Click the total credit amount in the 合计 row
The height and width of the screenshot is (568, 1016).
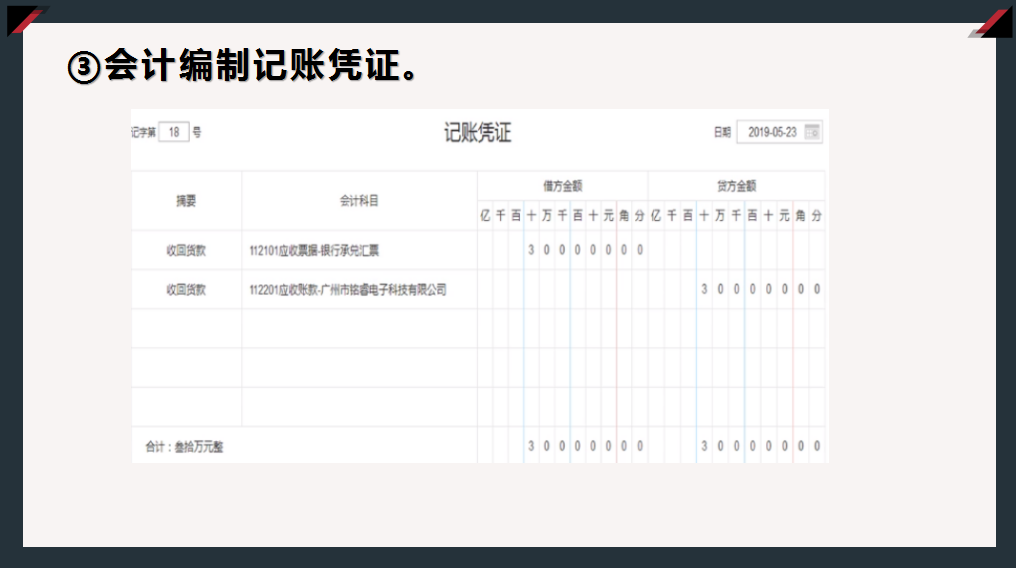point(760,446)
